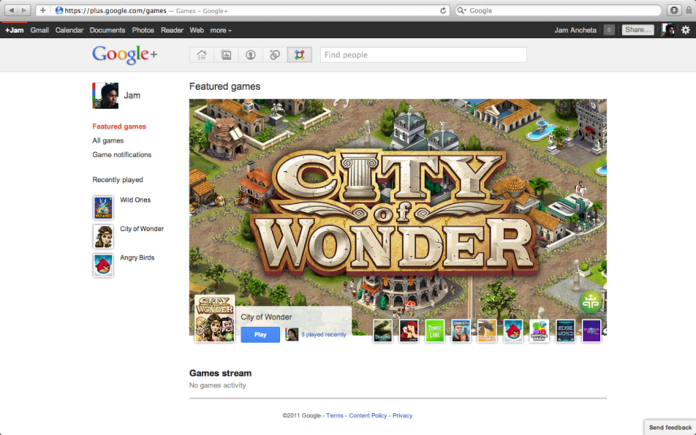Select the purple Bejeweled game thumbnail

(x=592, y=331)
